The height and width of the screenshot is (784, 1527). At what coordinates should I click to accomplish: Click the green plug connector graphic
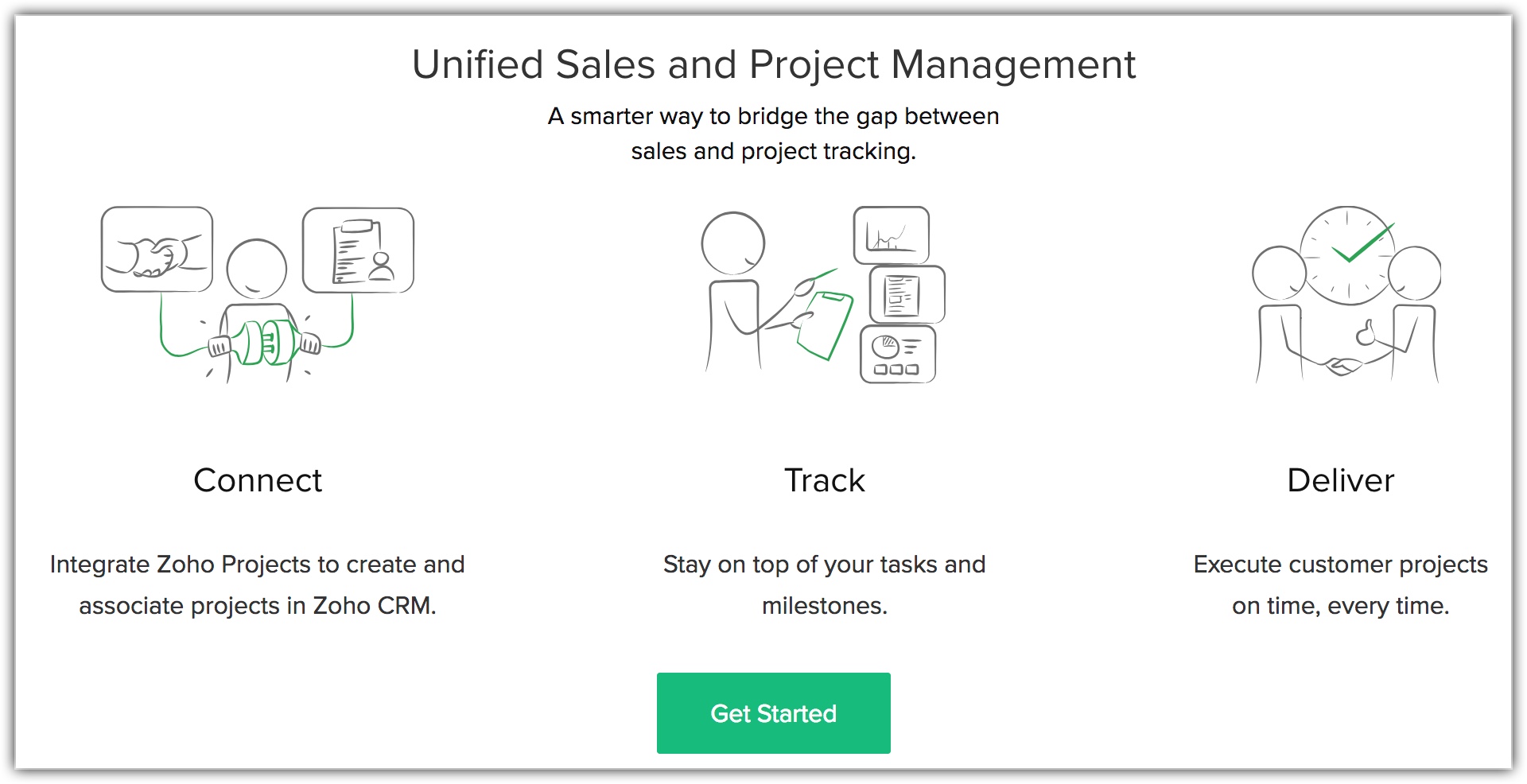[x=264, y=343]
